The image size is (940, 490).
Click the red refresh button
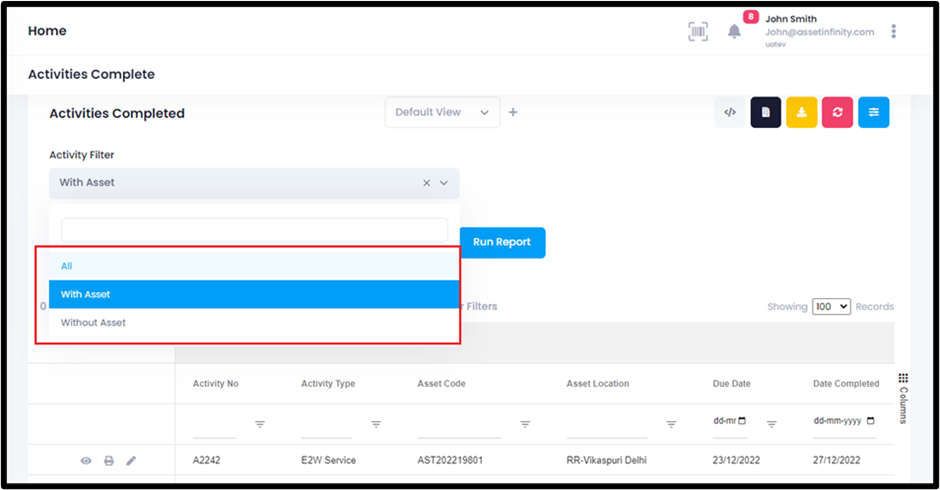tap(837, 112)
